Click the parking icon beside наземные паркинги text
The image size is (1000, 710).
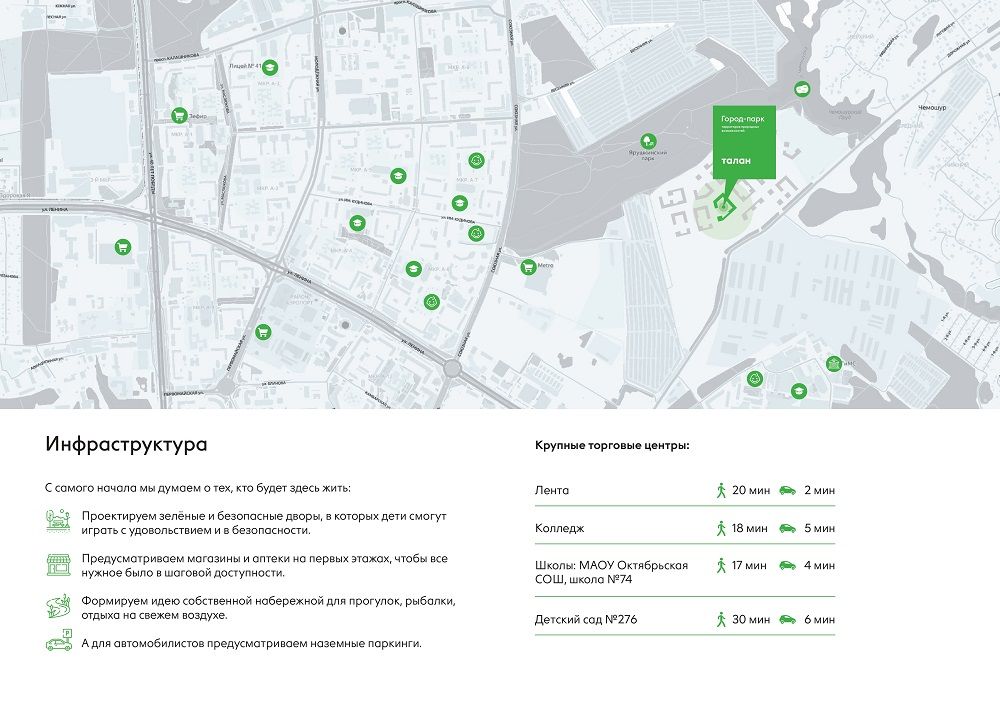(x=58, y=643)
